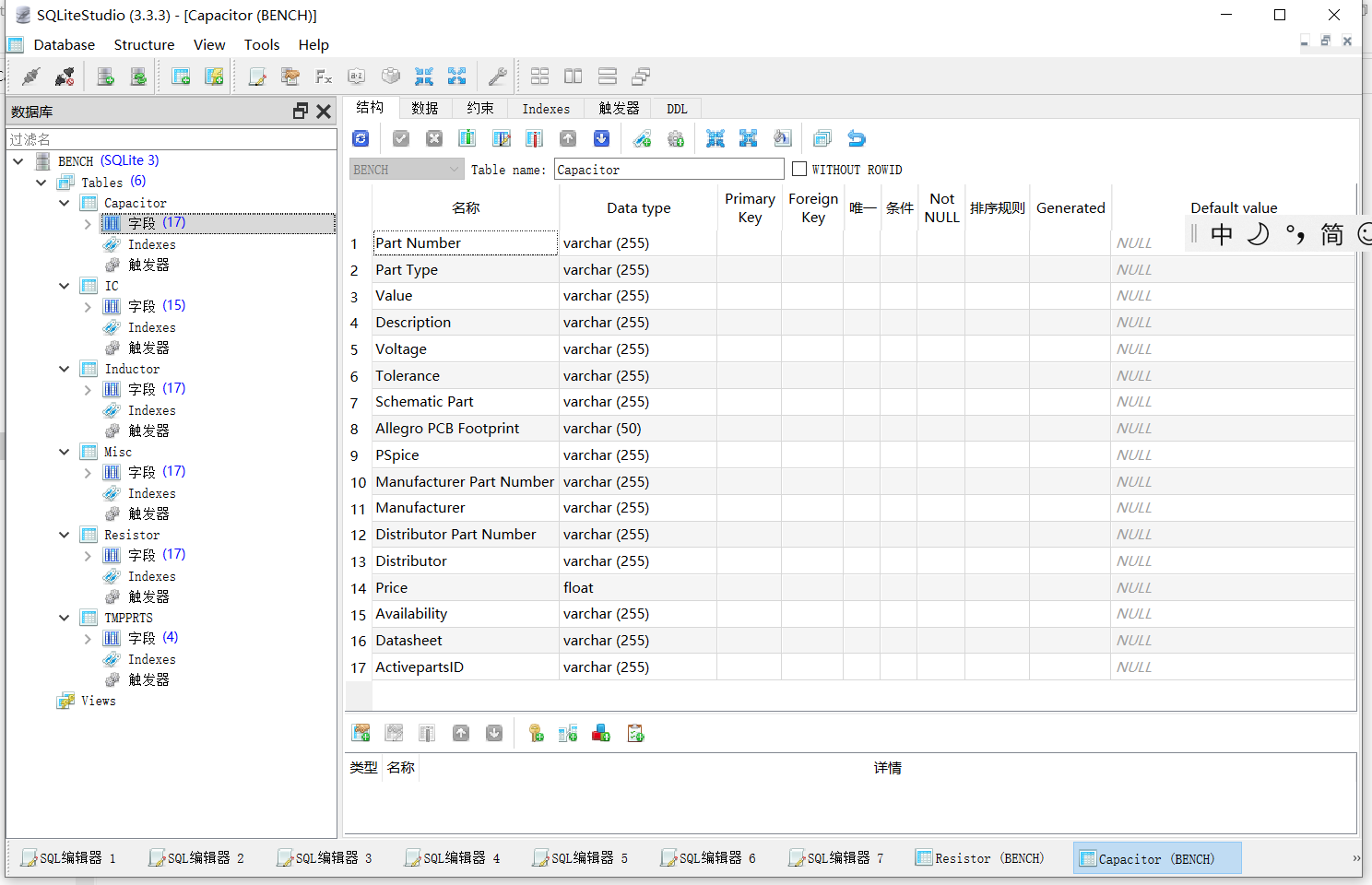
Task: Toggle the WITHOUT ROWID checkbox
Action: (799, 169)
